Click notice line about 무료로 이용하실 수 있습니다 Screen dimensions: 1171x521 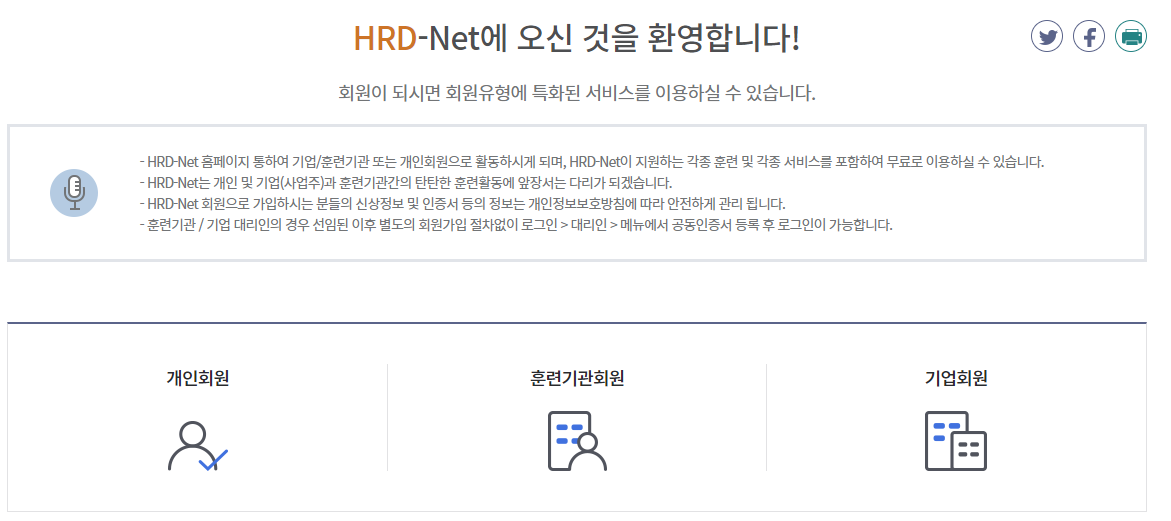[591, 162]
